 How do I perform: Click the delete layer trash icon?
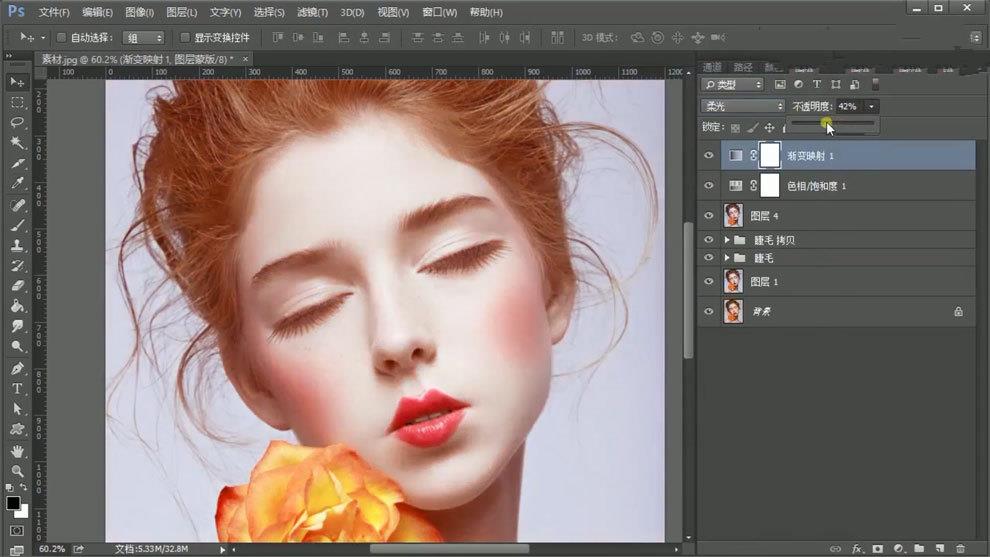pos(960,549)
